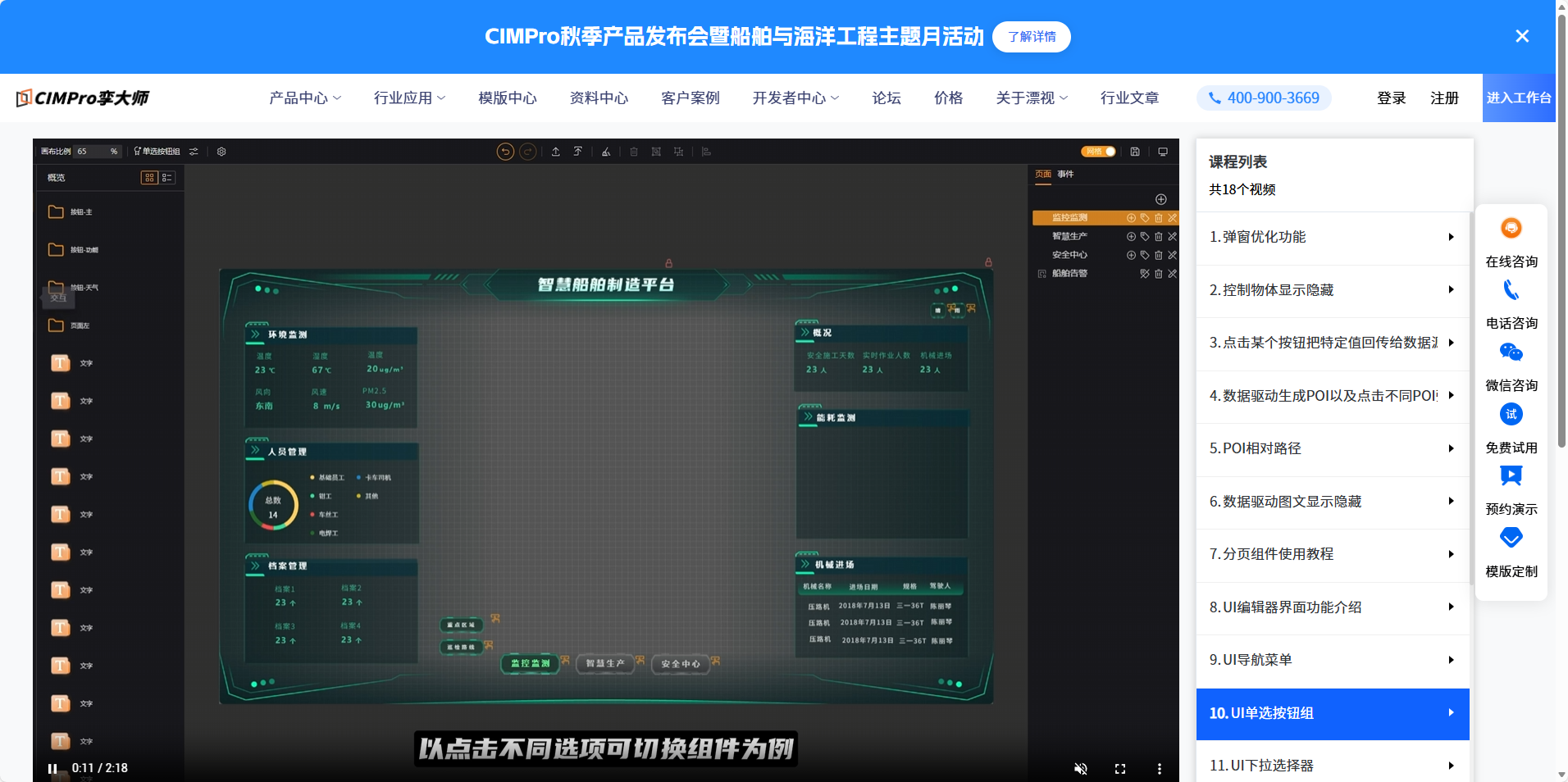This screenshot has height=782, width=1568.
Task: Click the 进入工作台 button
Action: click(x=1519, y=98)
